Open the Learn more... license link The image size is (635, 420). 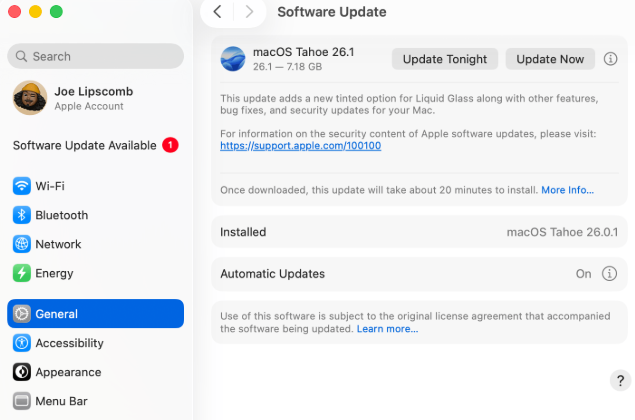(x=387, y=329)
